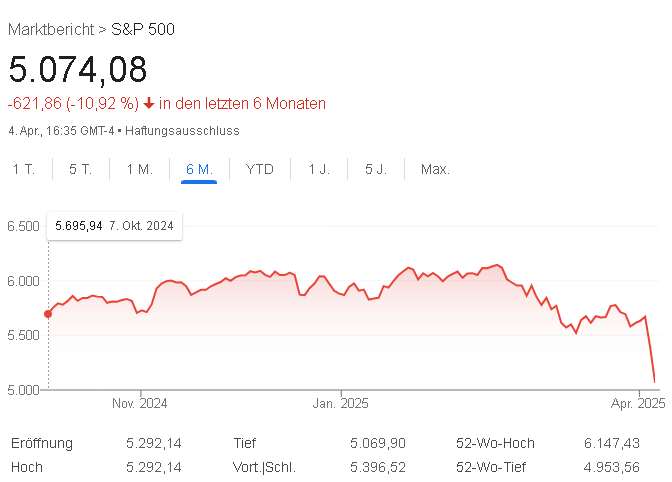672x482 pixels.
Task: Click the chart line's final low point
Action: click(x=655, y=381)
